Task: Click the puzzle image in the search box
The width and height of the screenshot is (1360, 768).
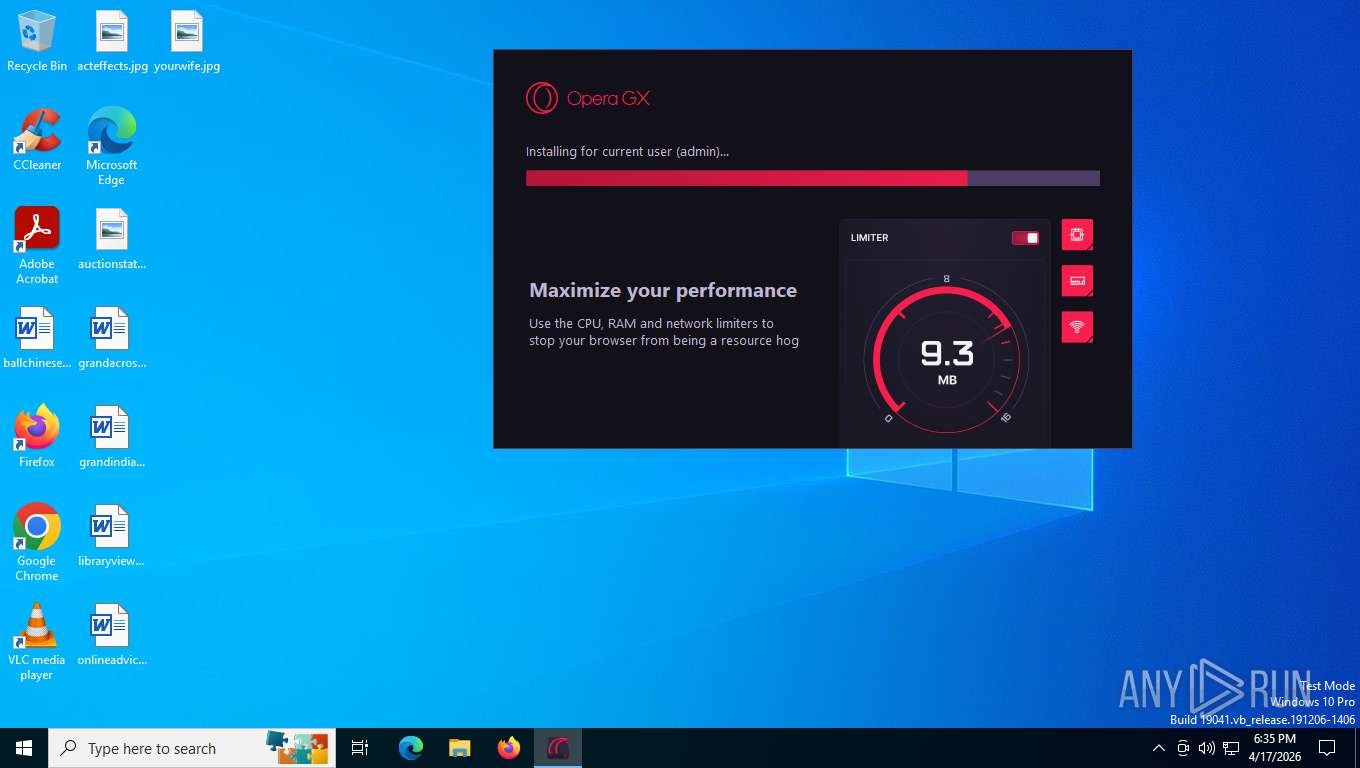Action: point(297,747)
